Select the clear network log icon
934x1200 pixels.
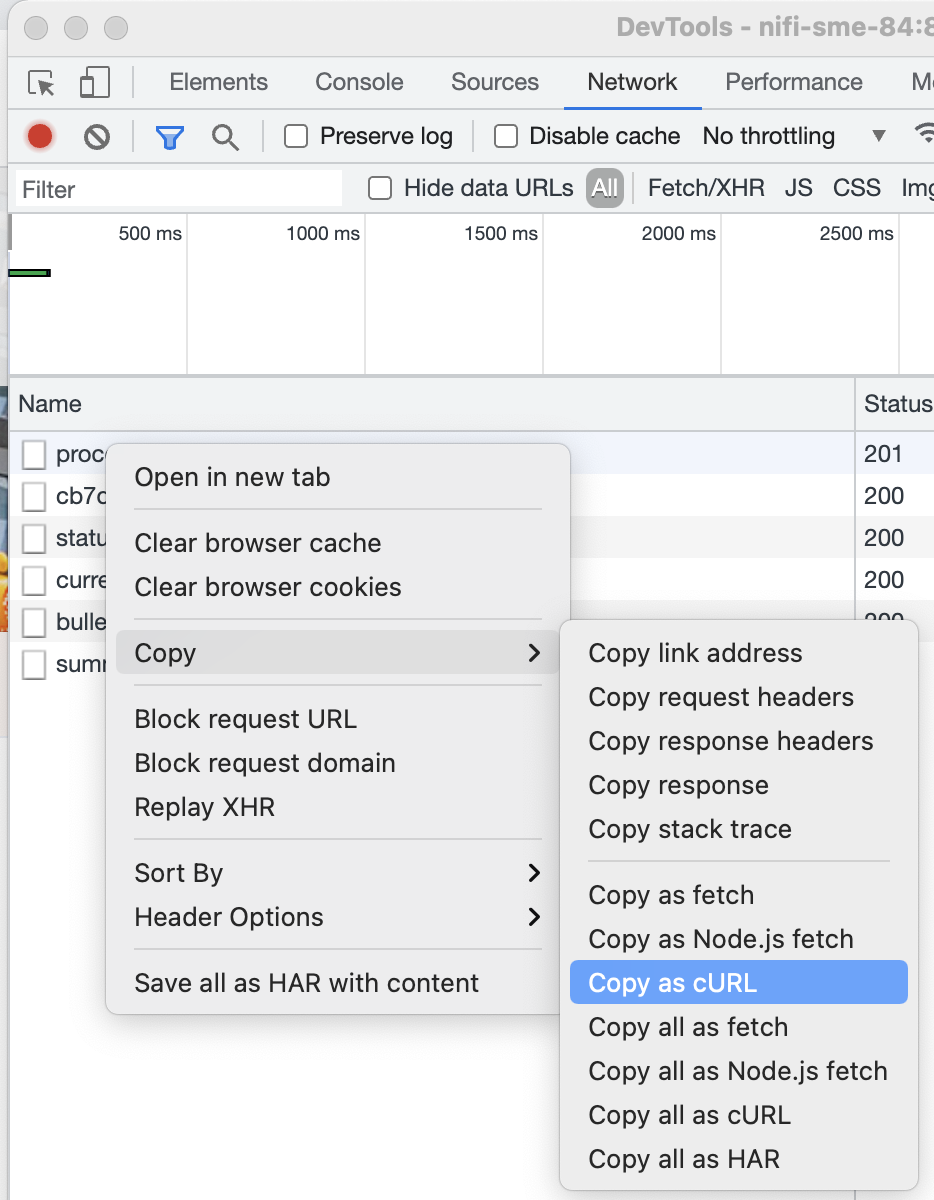[x=95, y=136]
